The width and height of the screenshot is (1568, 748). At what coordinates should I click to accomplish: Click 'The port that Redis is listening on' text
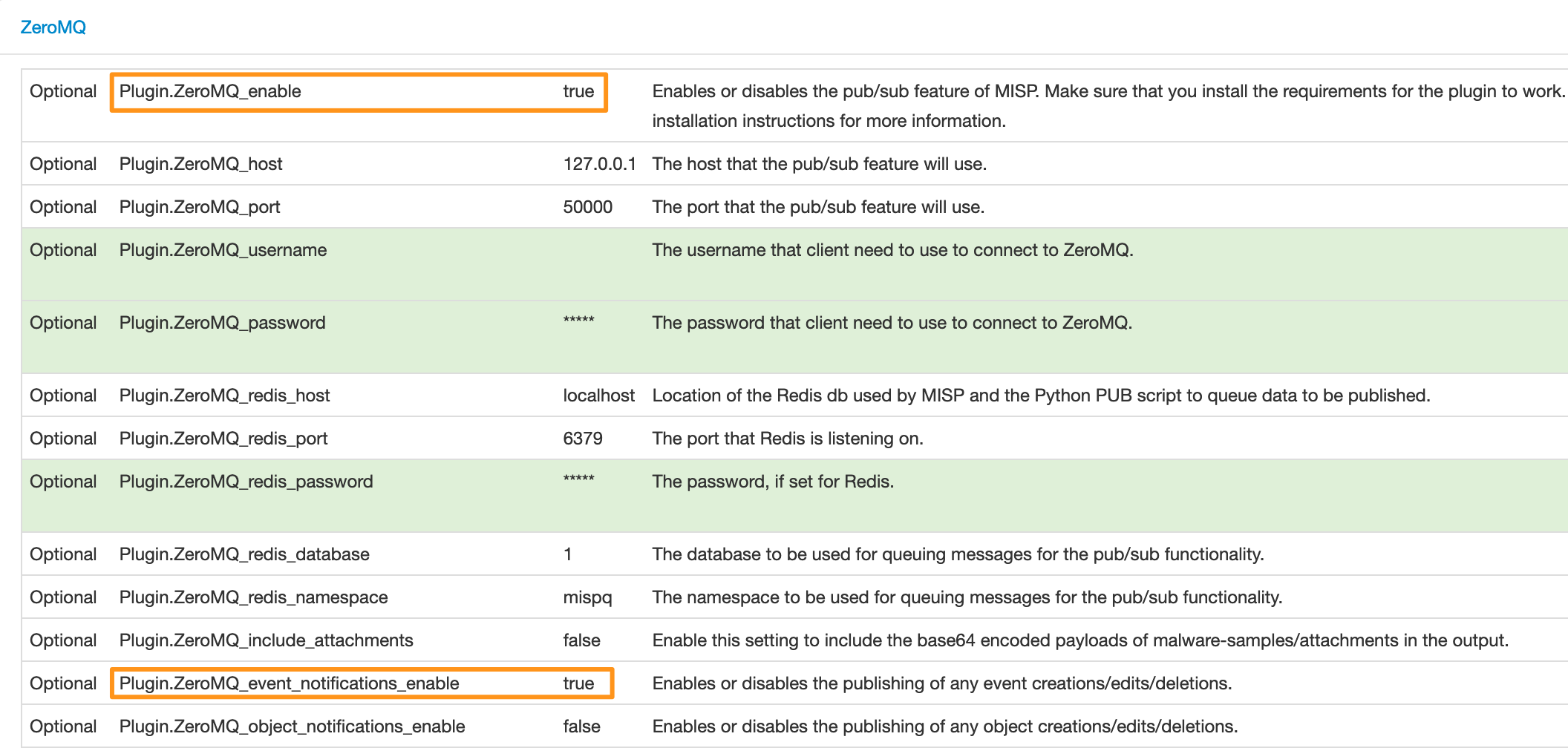pos(788,439)
